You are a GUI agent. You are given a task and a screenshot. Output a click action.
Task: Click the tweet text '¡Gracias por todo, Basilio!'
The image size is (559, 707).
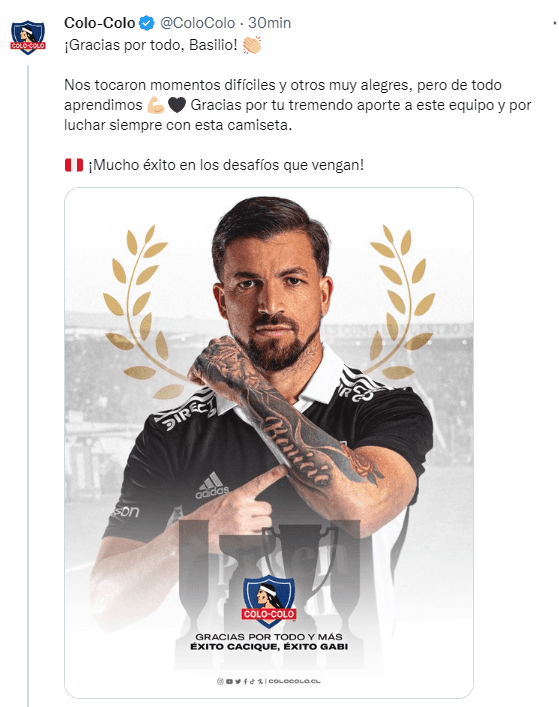[x=151, y=45]
